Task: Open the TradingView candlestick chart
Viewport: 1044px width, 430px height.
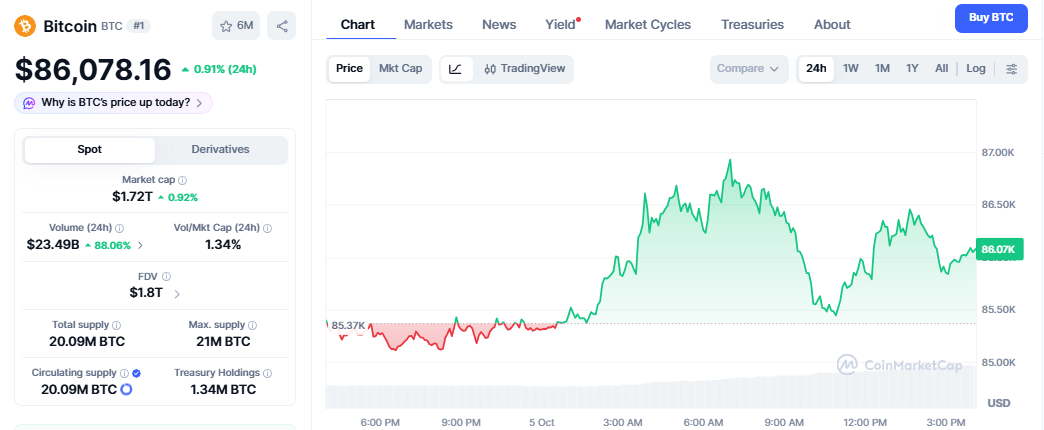Action: tap(524, 69)
